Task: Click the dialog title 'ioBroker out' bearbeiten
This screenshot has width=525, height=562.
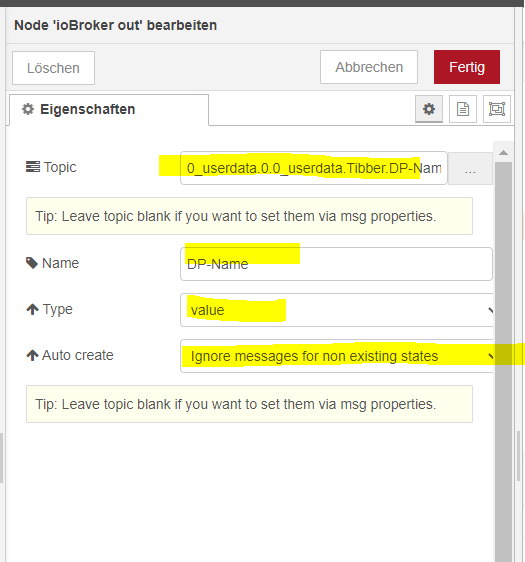Action: (x=115, y=25)
